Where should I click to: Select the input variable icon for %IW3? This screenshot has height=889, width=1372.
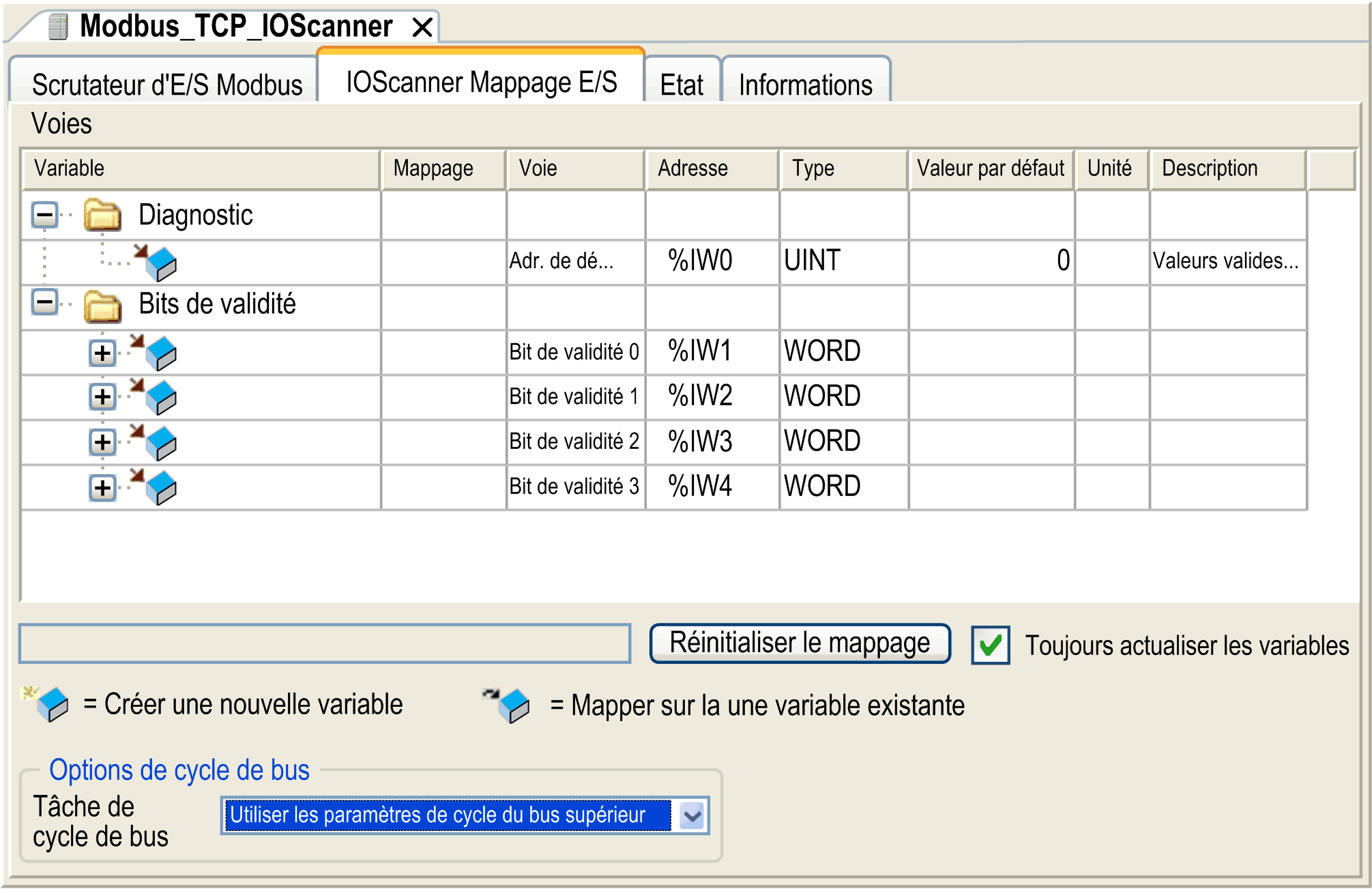pyautogui.click(x=154, y=442)
